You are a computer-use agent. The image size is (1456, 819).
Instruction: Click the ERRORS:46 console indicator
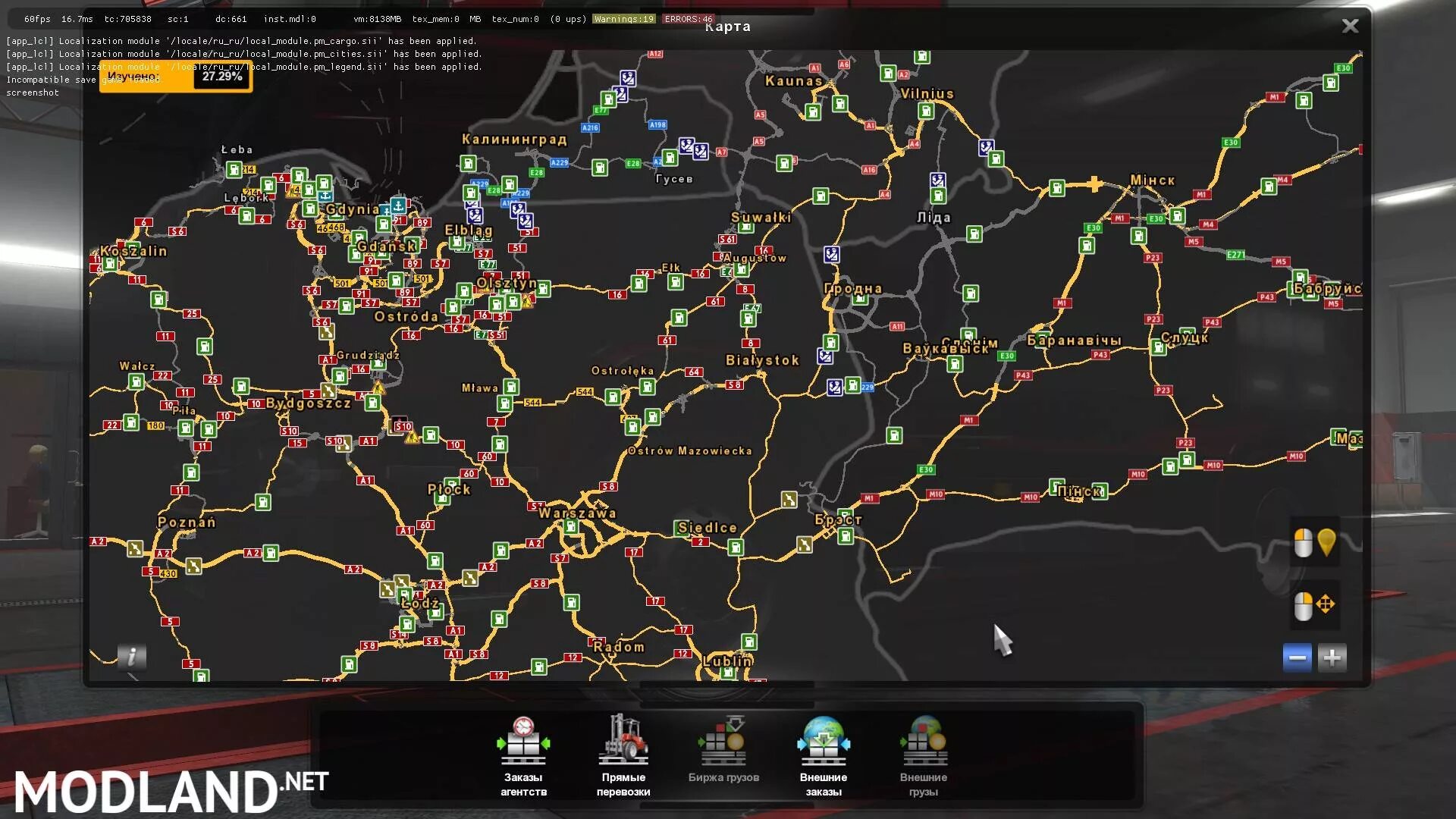click(688, 19)
